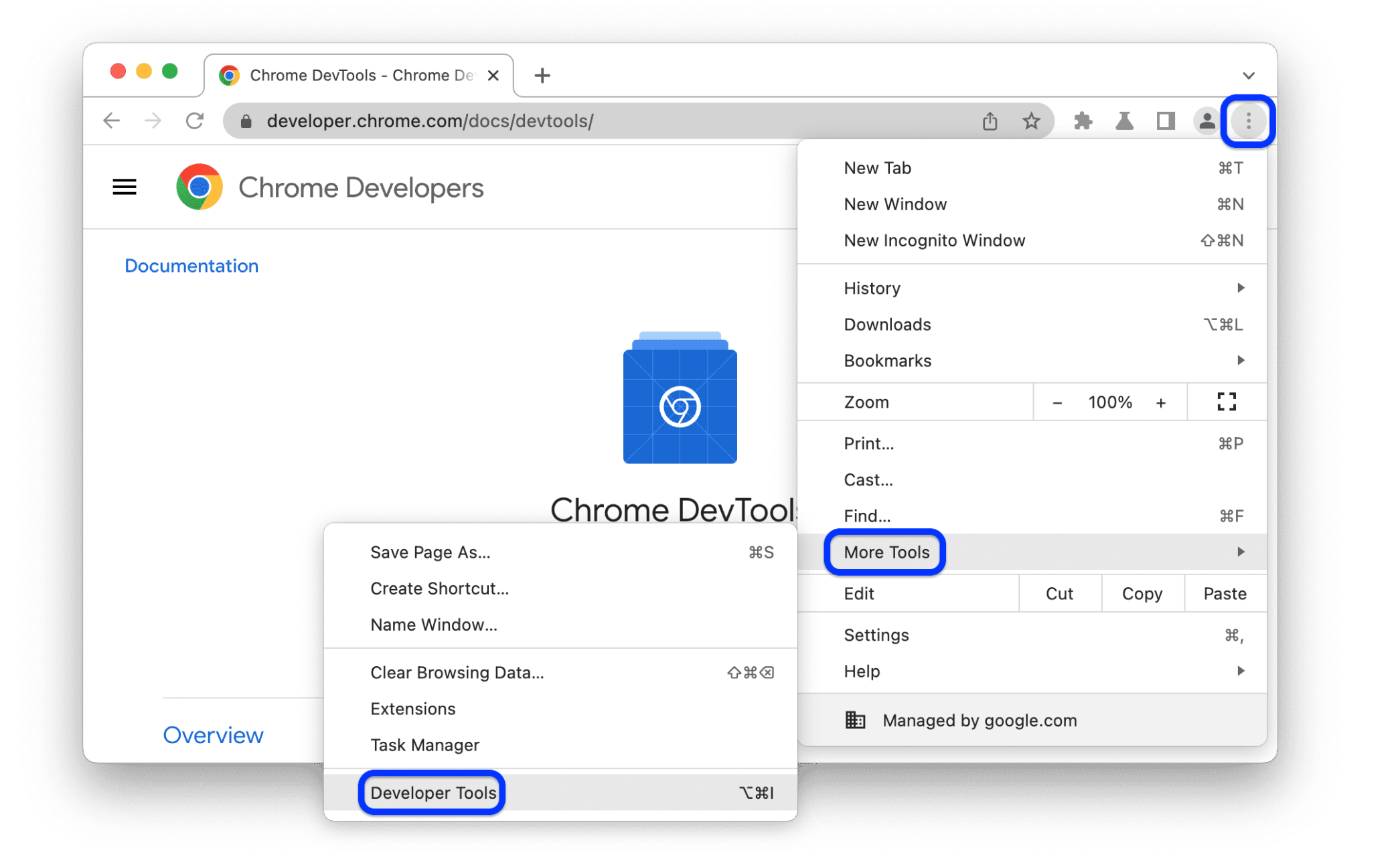Decrease zoom with minus button

(1057, 402)
